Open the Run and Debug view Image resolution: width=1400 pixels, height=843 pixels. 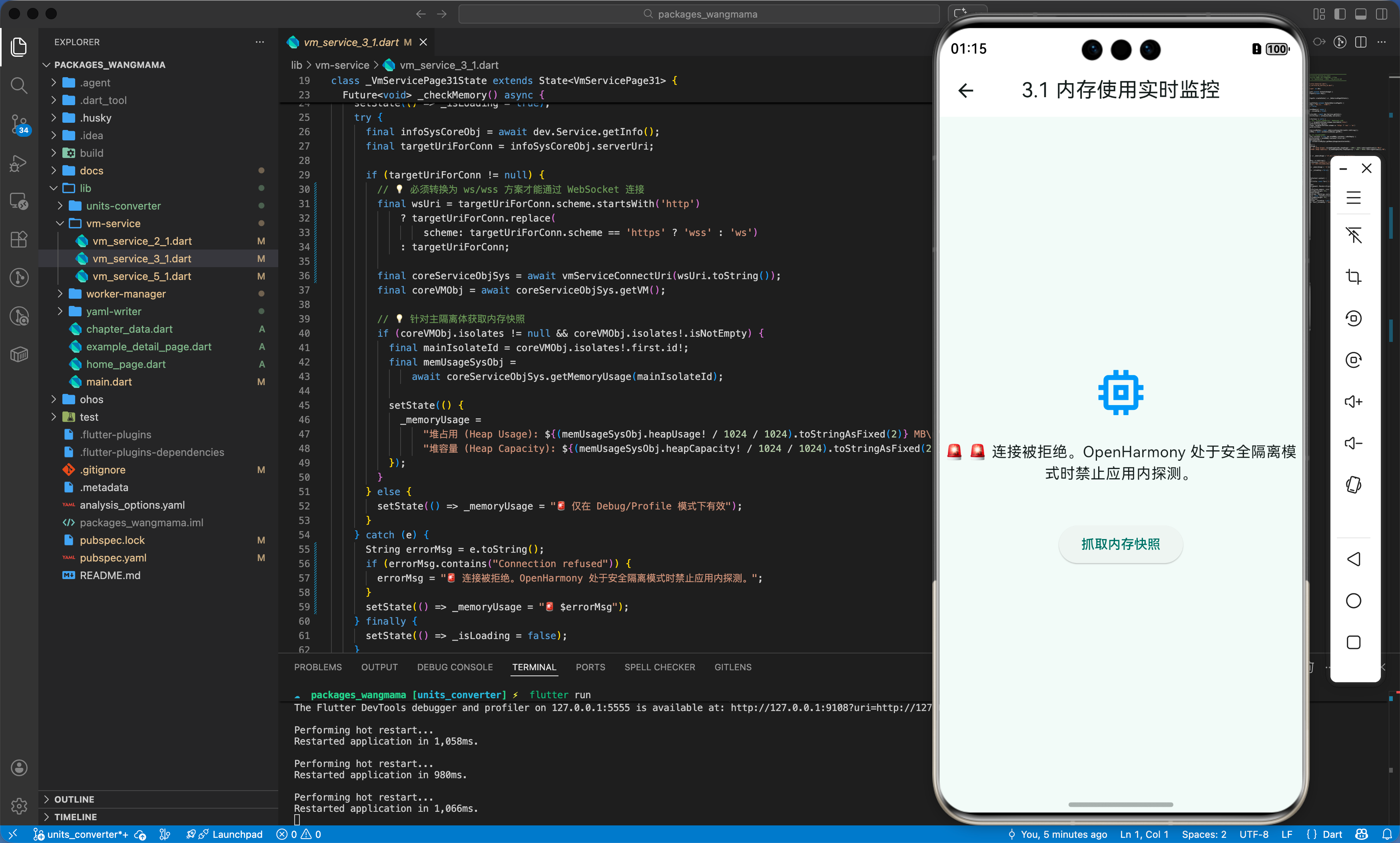[x=19, y=163]
